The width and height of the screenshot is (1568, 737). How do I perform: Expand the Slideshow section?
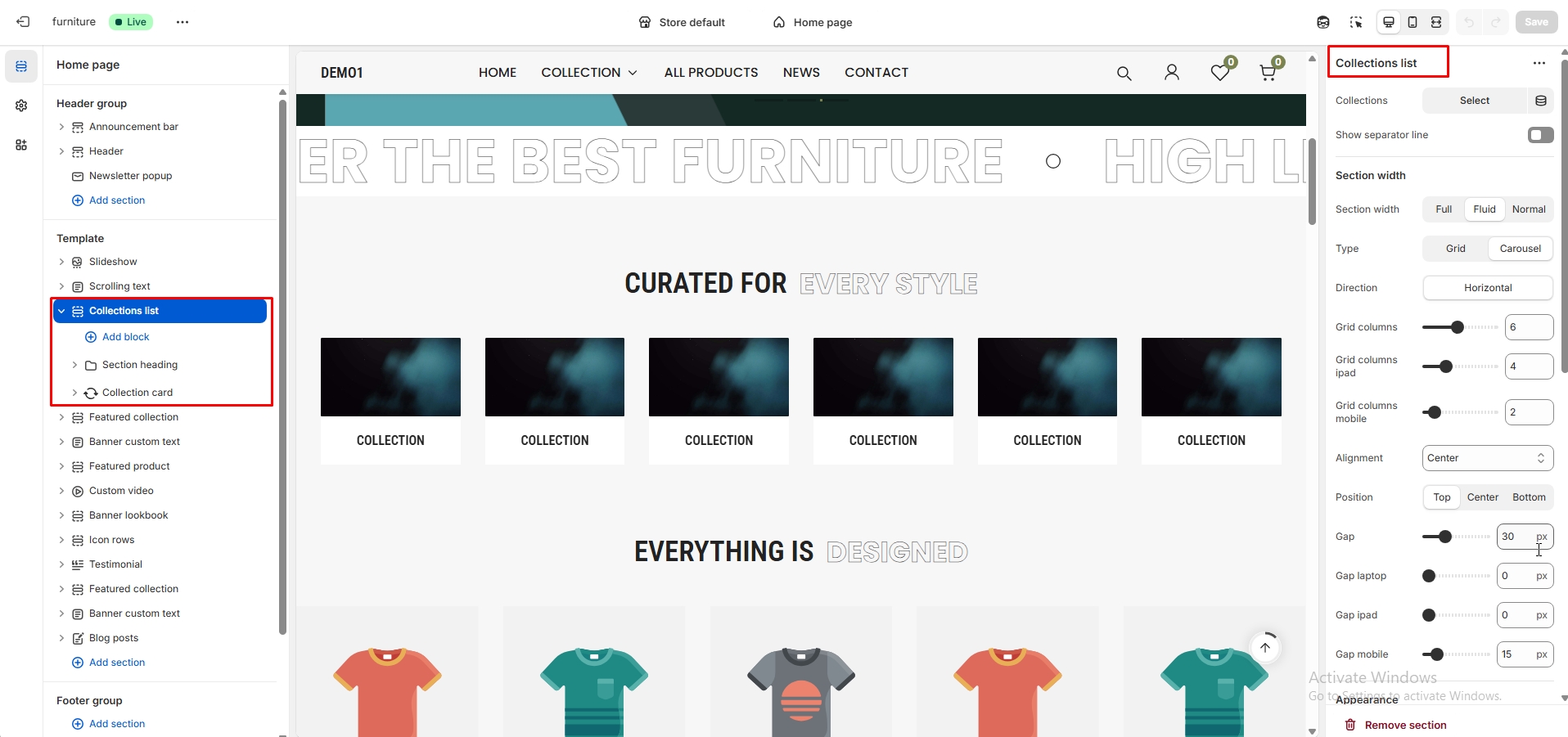click(61, 262)
